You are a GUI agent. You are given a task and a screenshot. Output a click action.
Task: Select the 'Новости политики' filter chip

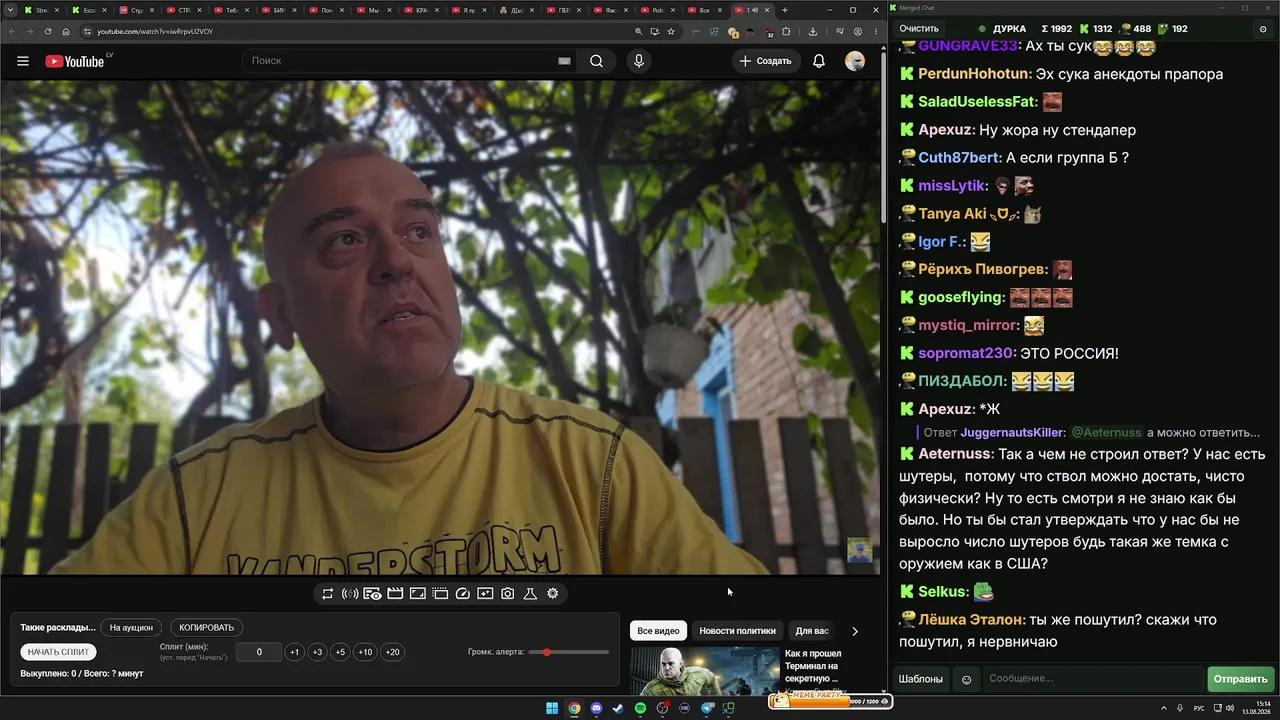737,631
